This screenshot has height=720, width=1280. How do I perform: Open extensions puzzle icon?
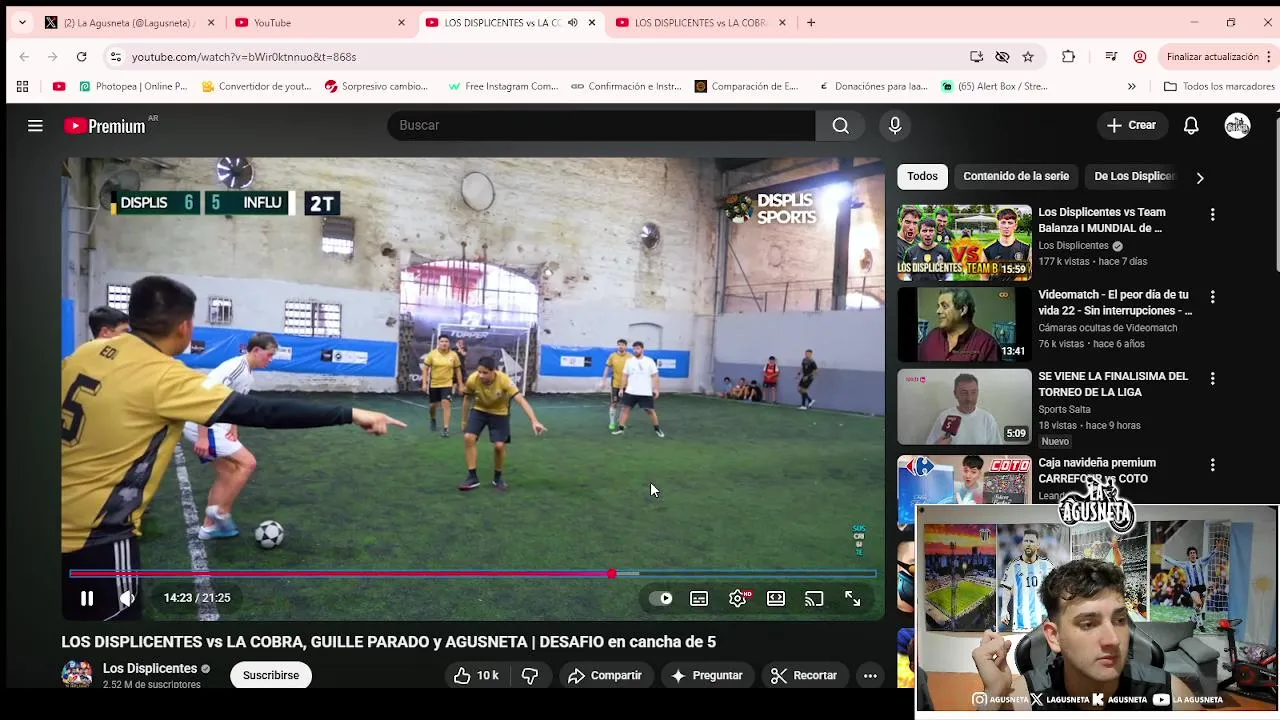click(x=1068, y=57)
